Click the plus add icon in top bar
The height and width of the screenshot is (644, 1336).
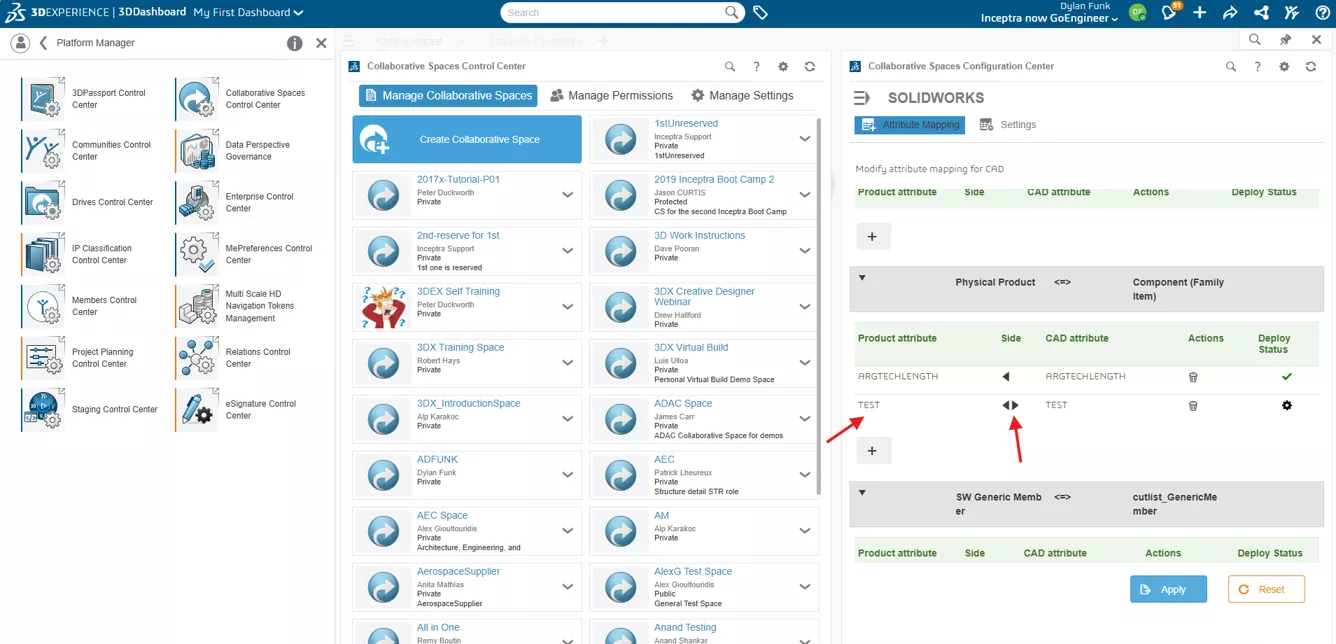pos(1199,12)
